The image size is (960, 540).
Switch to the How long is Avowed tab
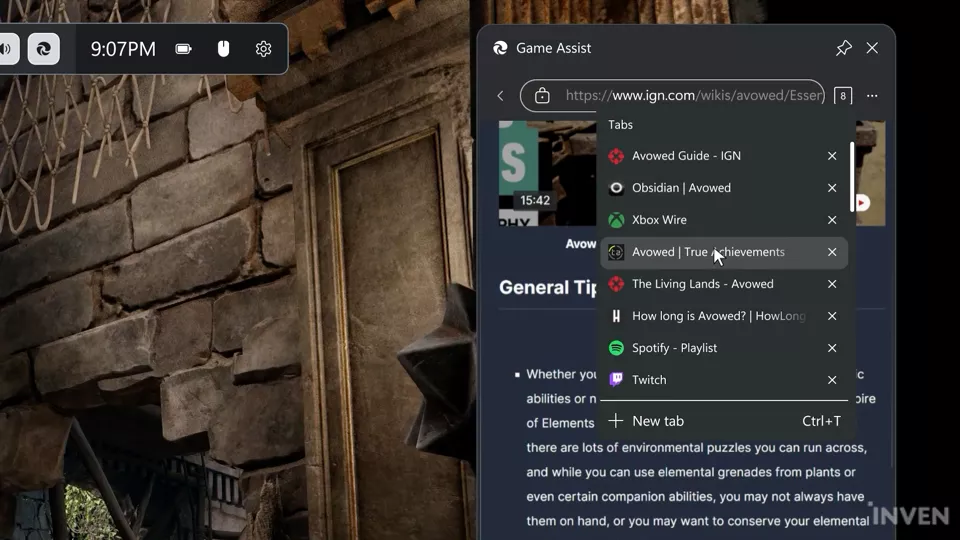click(x=724, y=316)
